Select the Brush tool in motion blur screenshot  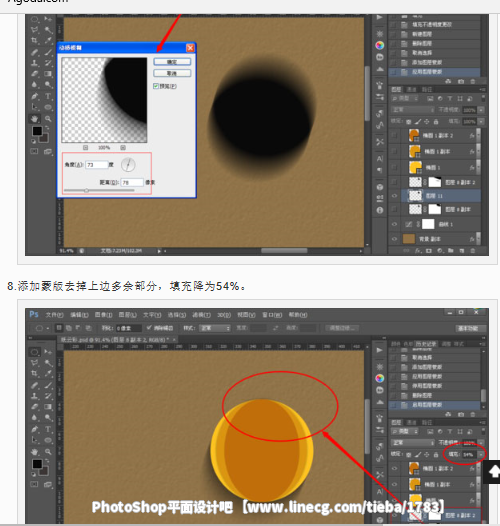[48, 52]
